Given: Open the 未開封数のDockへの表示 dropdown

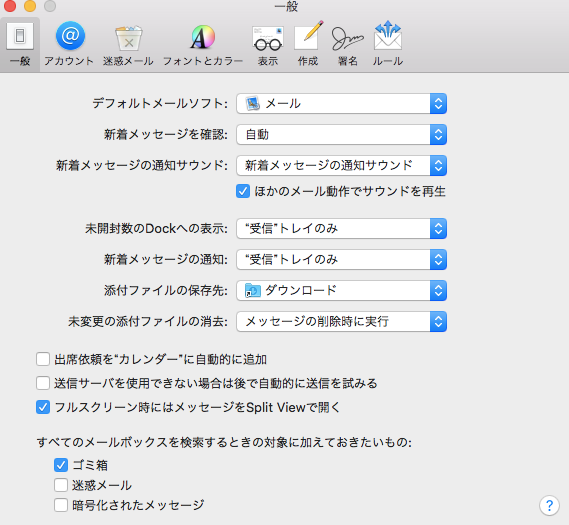Looking at the screenshot, I should tap(341, 228).
